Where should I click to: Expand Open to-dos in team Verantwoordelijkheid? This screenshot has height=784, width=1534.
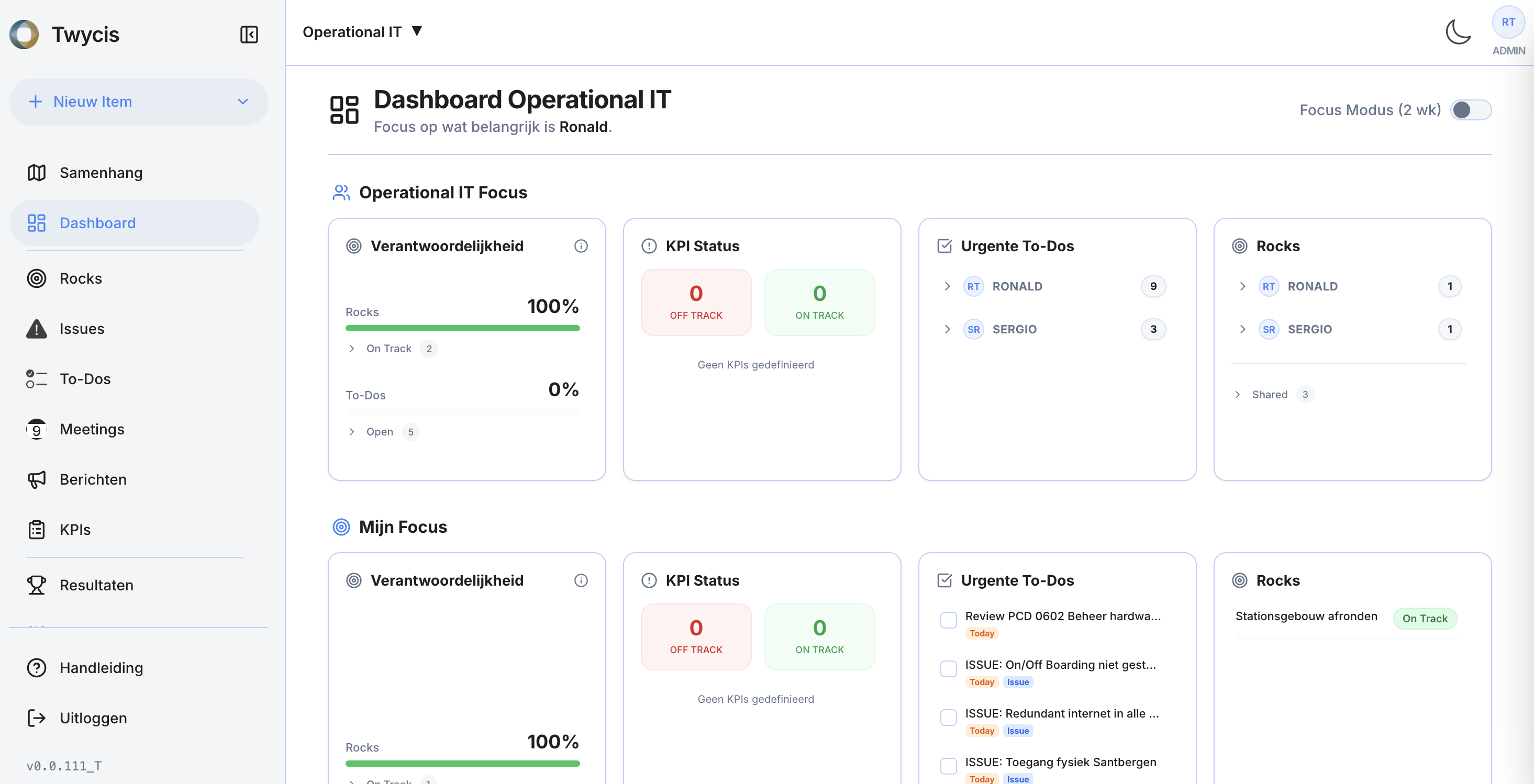click(x=351, y=432)
